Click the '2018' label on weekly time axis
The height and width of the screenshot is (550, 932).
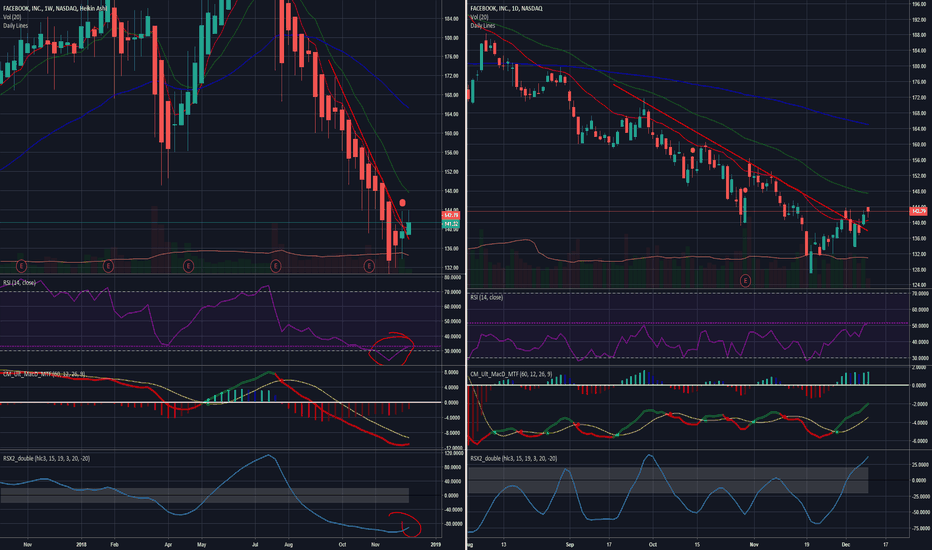(x=82, y=544)
